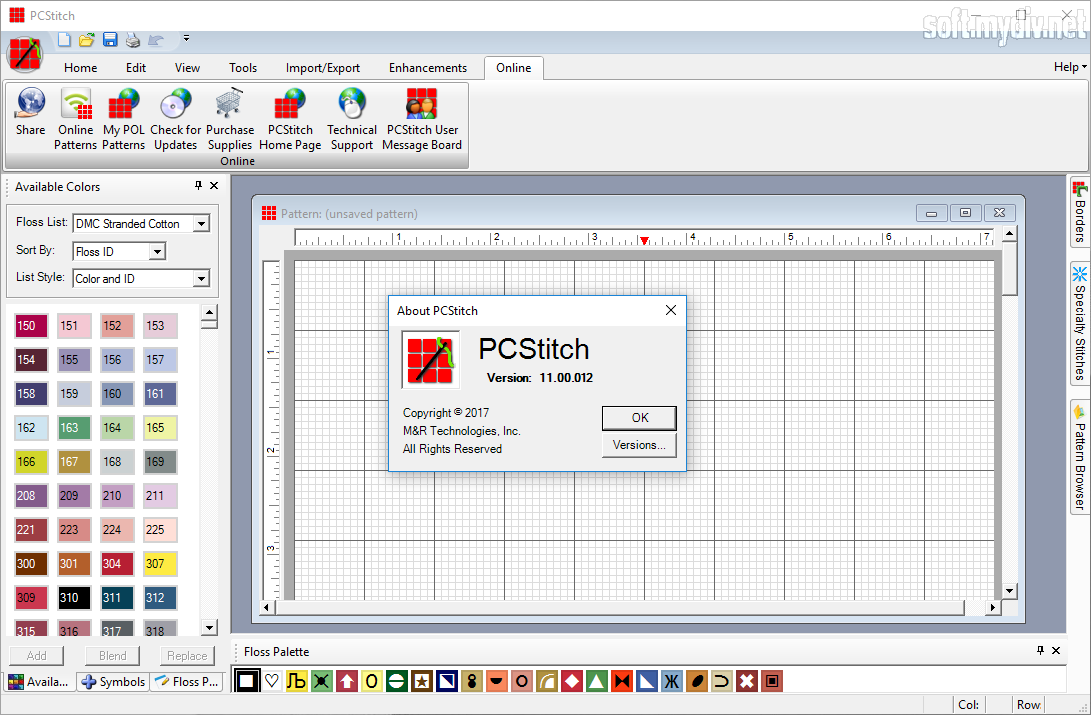Click the Save floppy disk icon
This screenshot has height=715, width=1091.
[x=110, y=40]
